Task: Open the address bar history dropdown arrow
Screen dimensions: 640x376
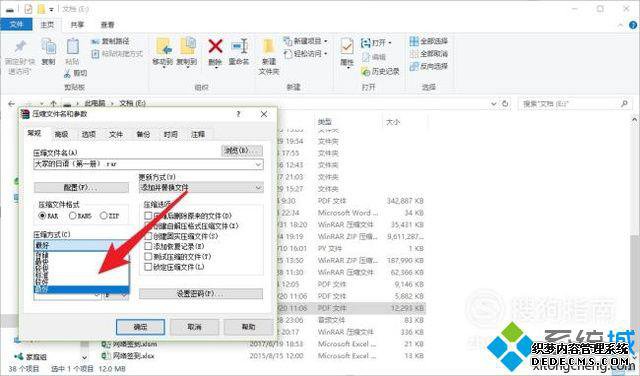Action: pyautogui.click(x=494, y=104)
